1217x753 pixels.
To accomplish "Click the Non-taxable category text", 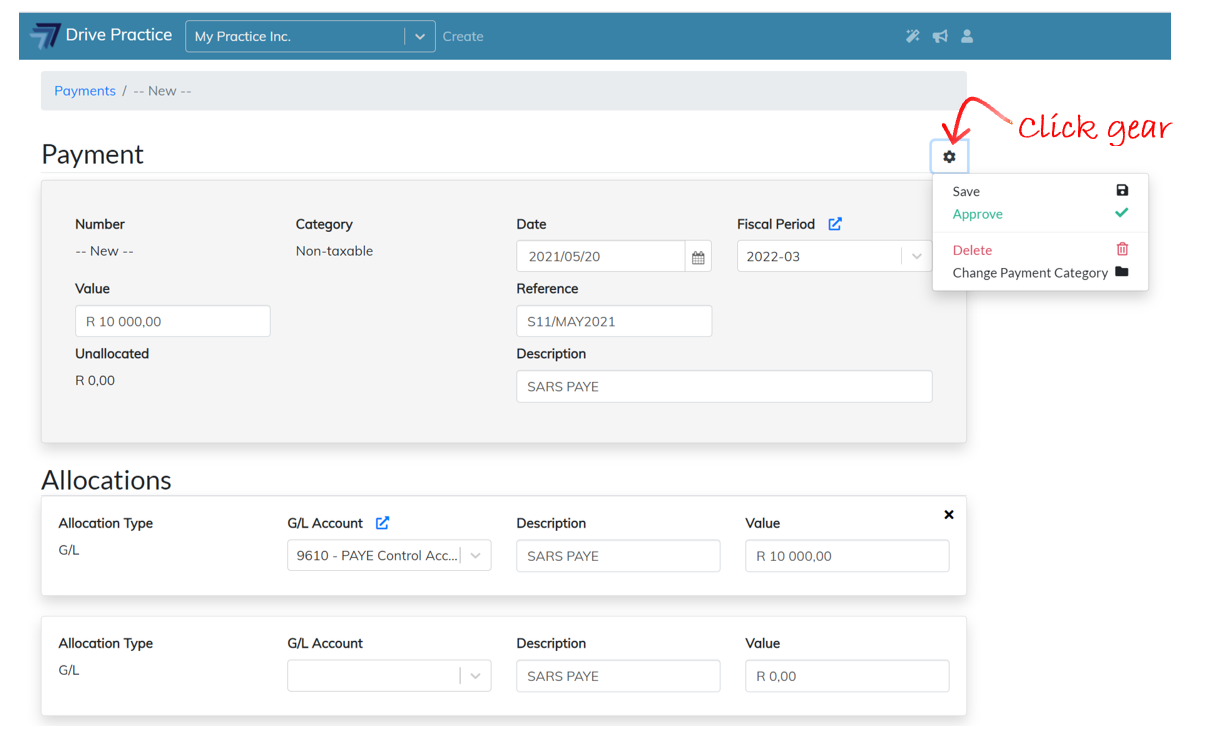I will [334, 251].
